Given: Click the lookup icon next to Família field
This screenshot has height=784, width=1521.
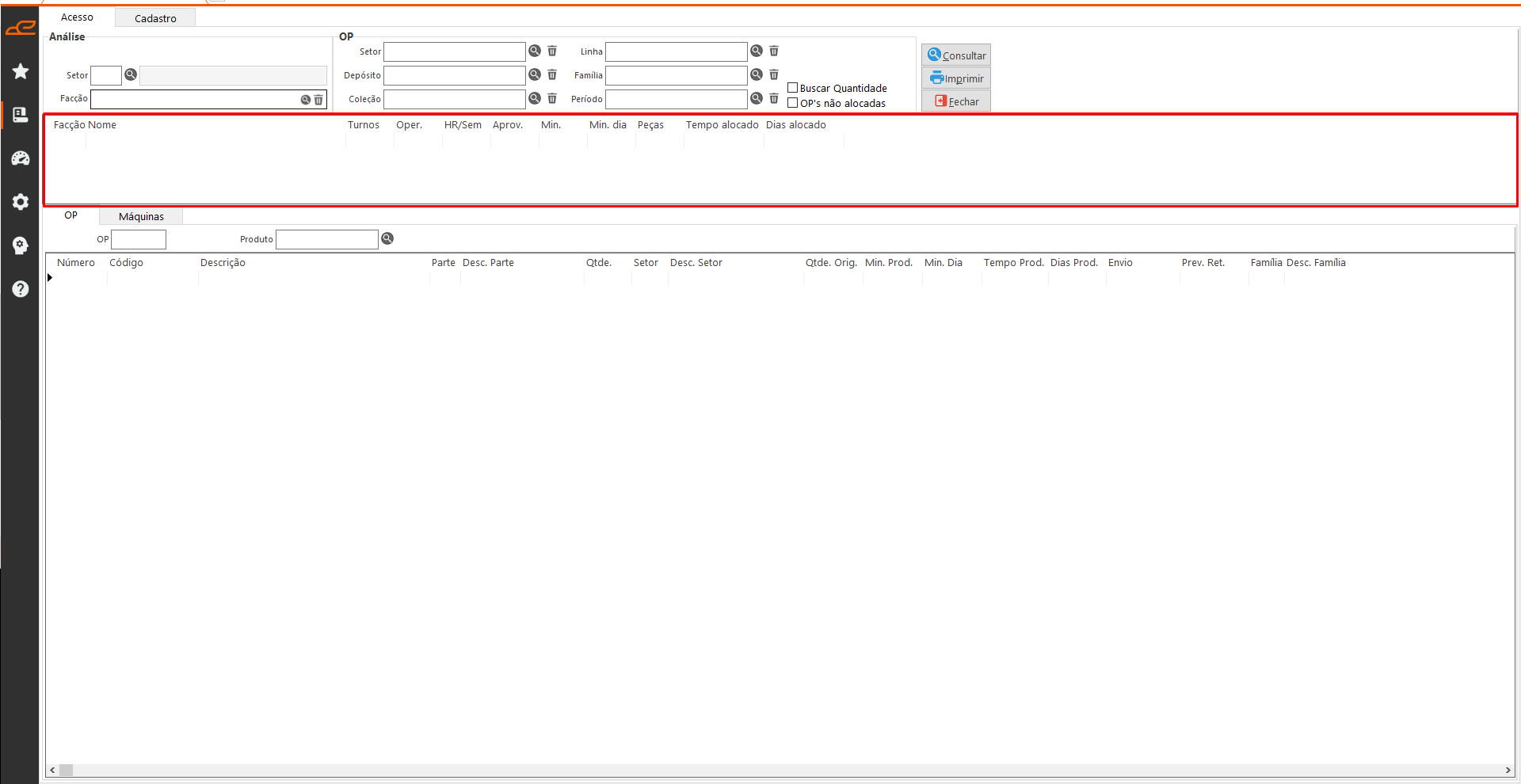Looking at the screenshot, I should pyautogui.click(x=757, y=74).
